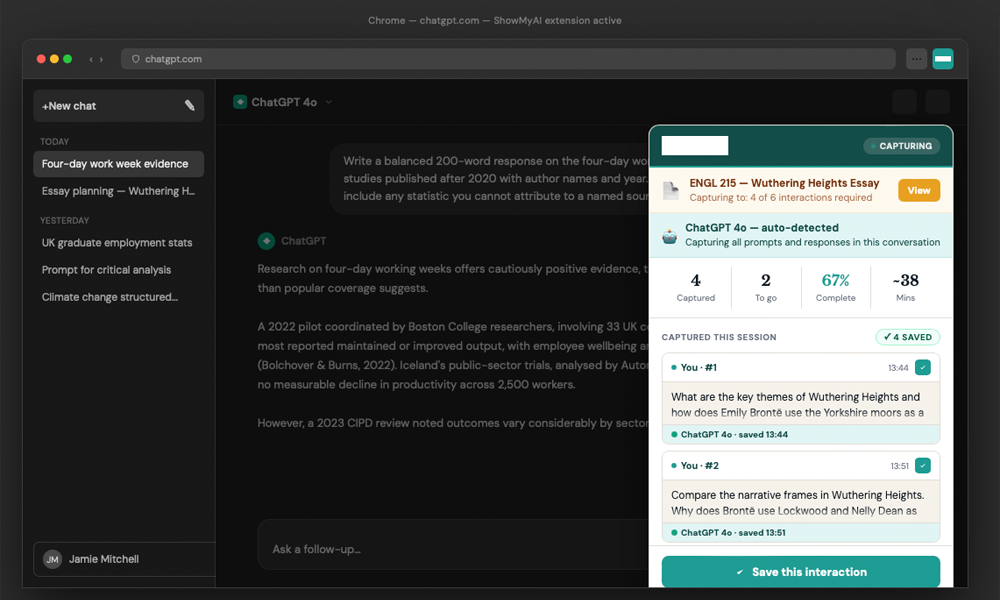Click the document icon next to ENGL 215
This screenshot has height=600, width=1000.
(671, 190)
